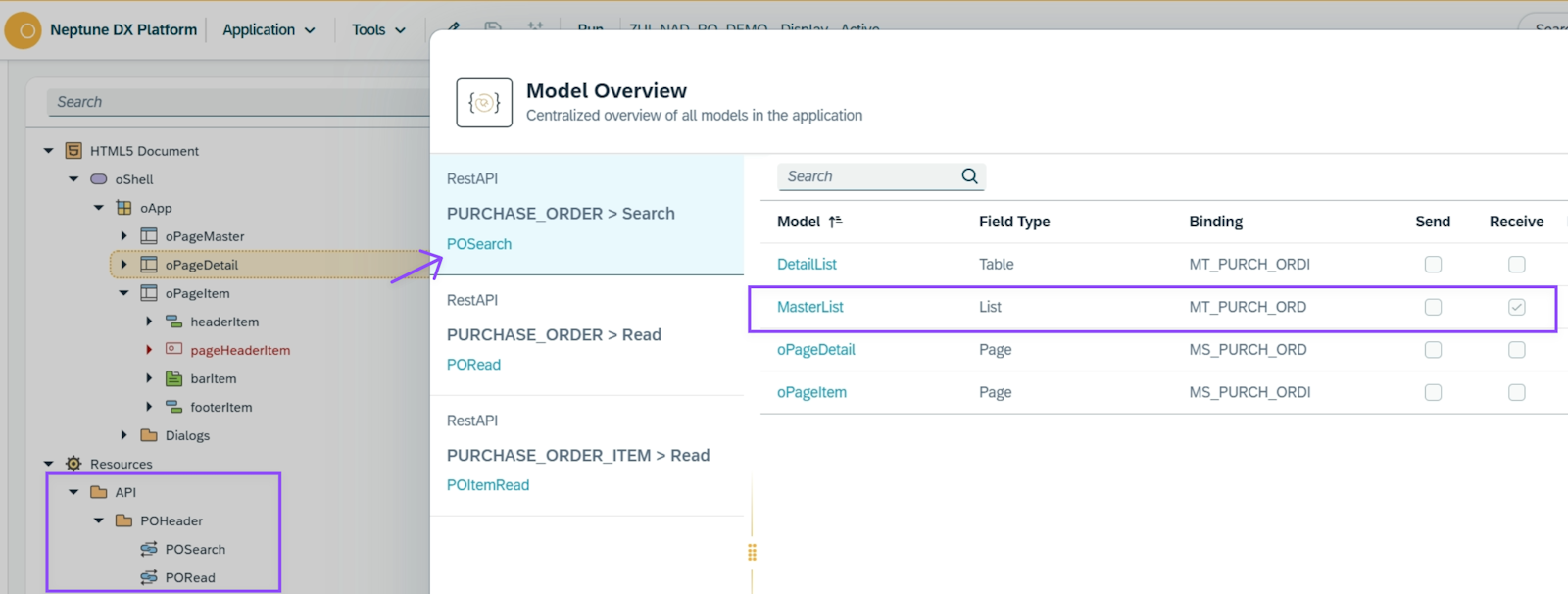
Task: Click the POSearch API icon in the tree
Action: (149, 549)
